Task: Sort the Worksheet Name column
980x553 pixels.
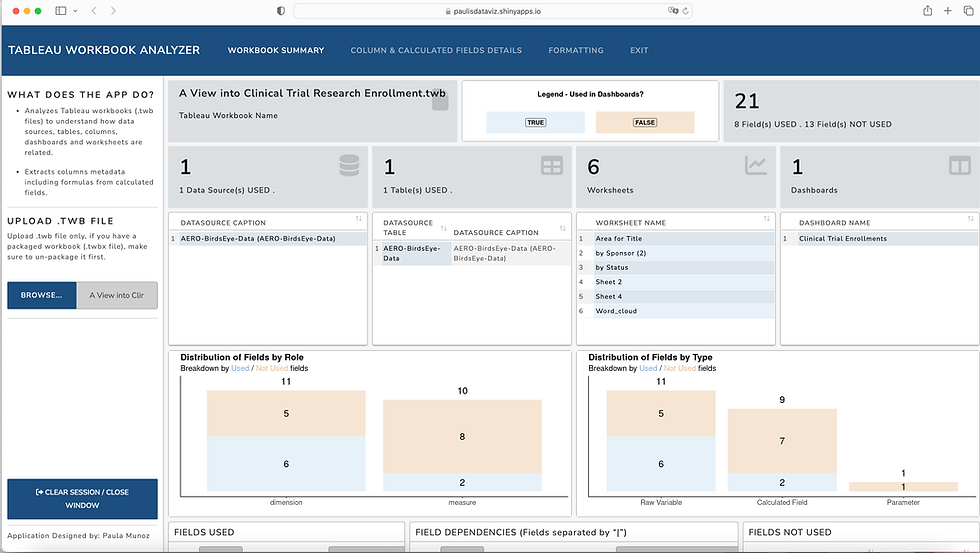Action: [x=766, y=219]
